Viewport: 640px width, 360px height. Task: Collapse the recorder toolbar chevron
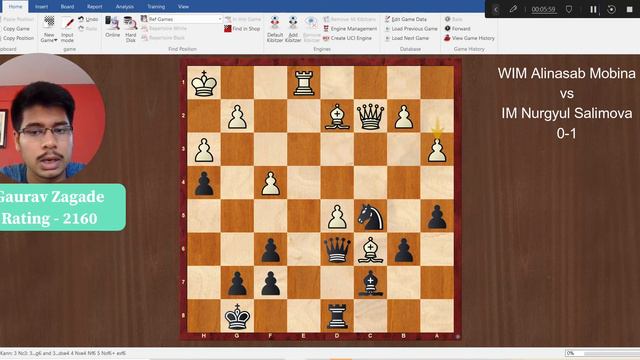click(x=496, y=9)
